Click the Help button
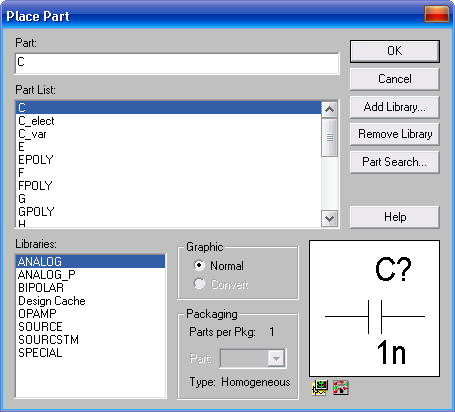Screen dimensions: 455x412 coord(395,217)
